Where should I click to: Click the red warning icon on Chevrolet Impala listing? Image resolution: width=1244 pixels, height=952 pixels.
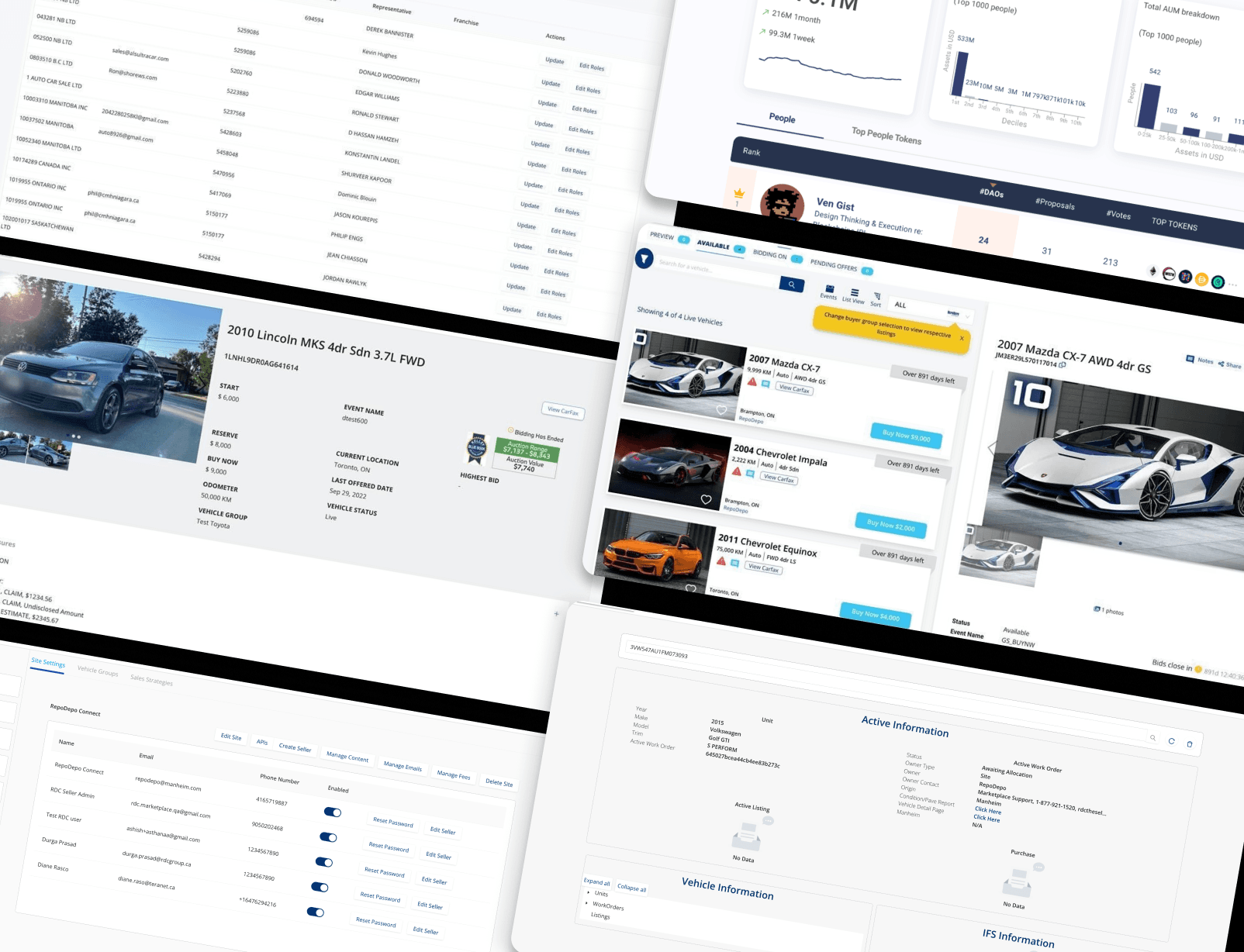pos(737,471)
